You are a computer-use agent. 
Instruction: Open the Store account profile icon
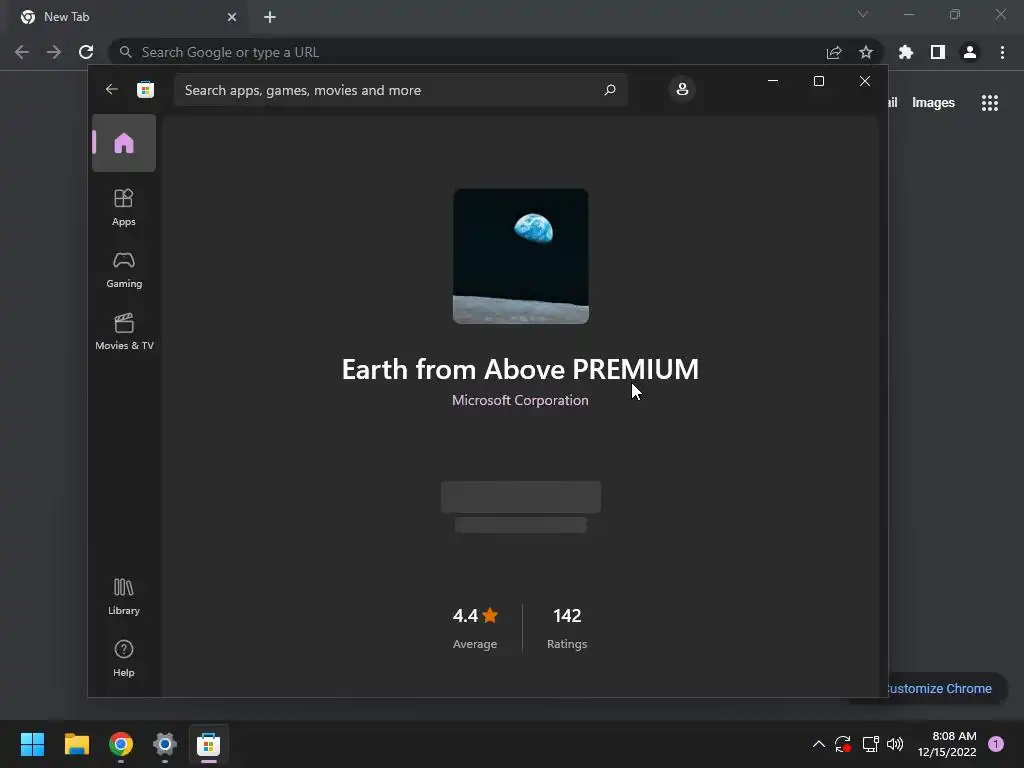(x=682, y=89)
